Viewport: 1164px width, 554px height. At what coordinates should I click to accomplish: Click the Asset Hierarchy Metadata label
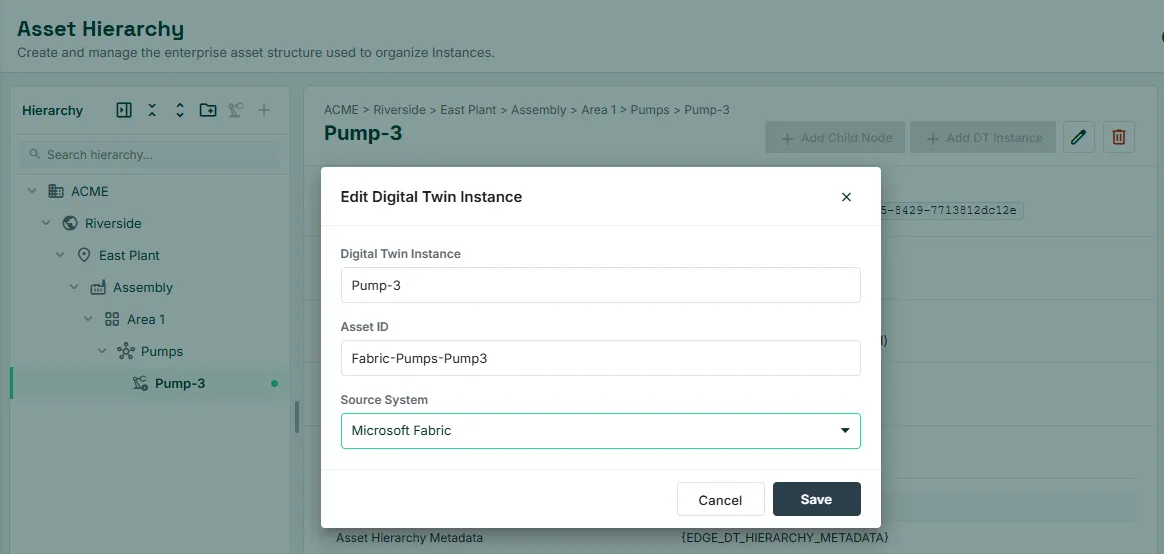coord(409,537)
